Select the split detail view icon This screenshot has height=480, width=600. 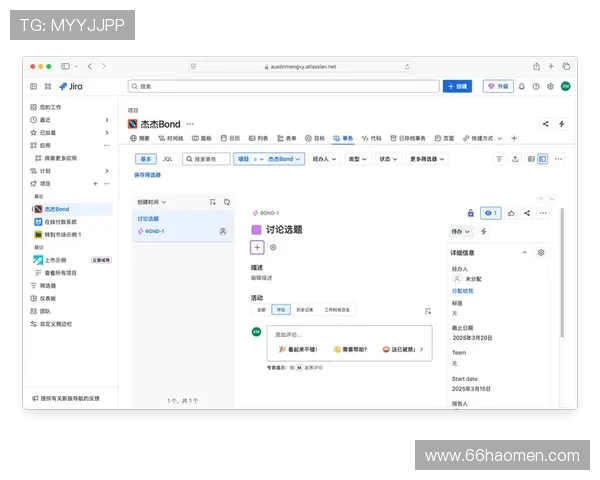543,159
